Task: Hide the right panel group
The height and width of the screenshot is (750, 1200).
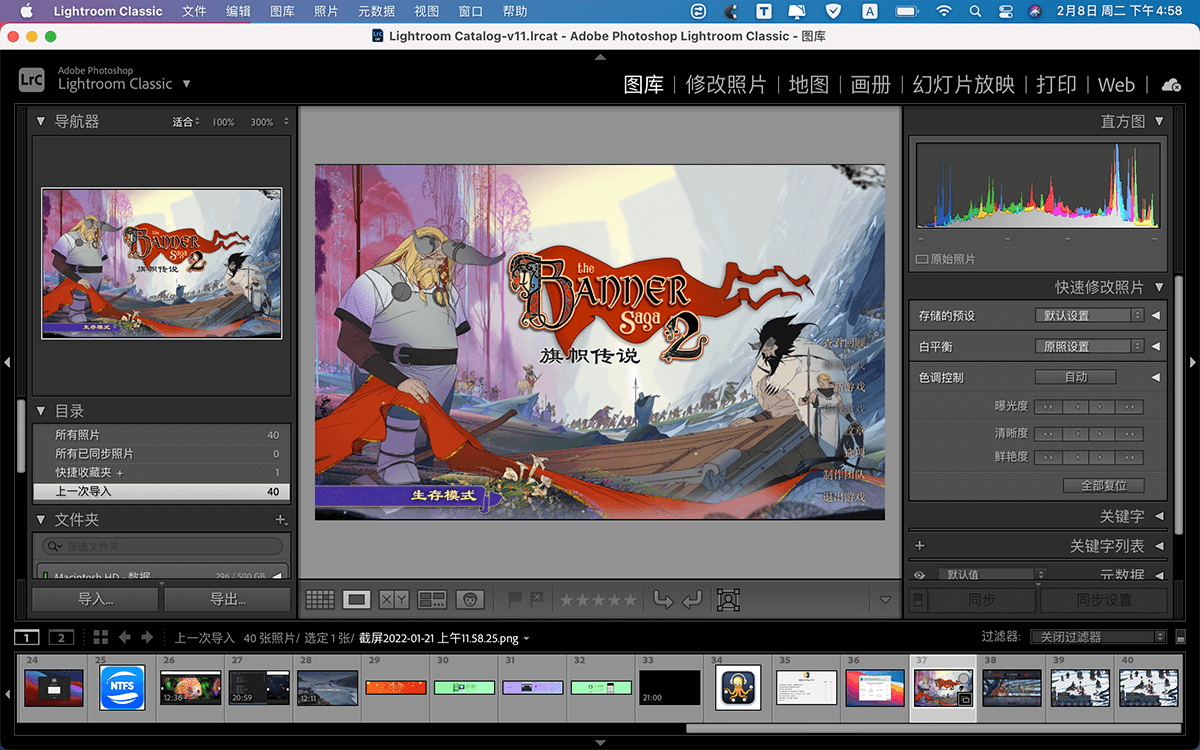Action: click(1192, 362)
